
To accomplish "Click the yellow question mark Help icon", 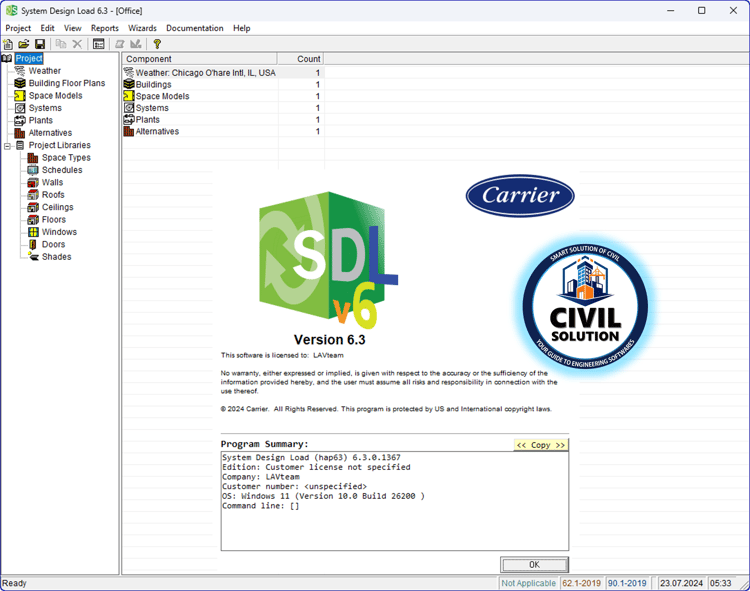I will 157,44.
